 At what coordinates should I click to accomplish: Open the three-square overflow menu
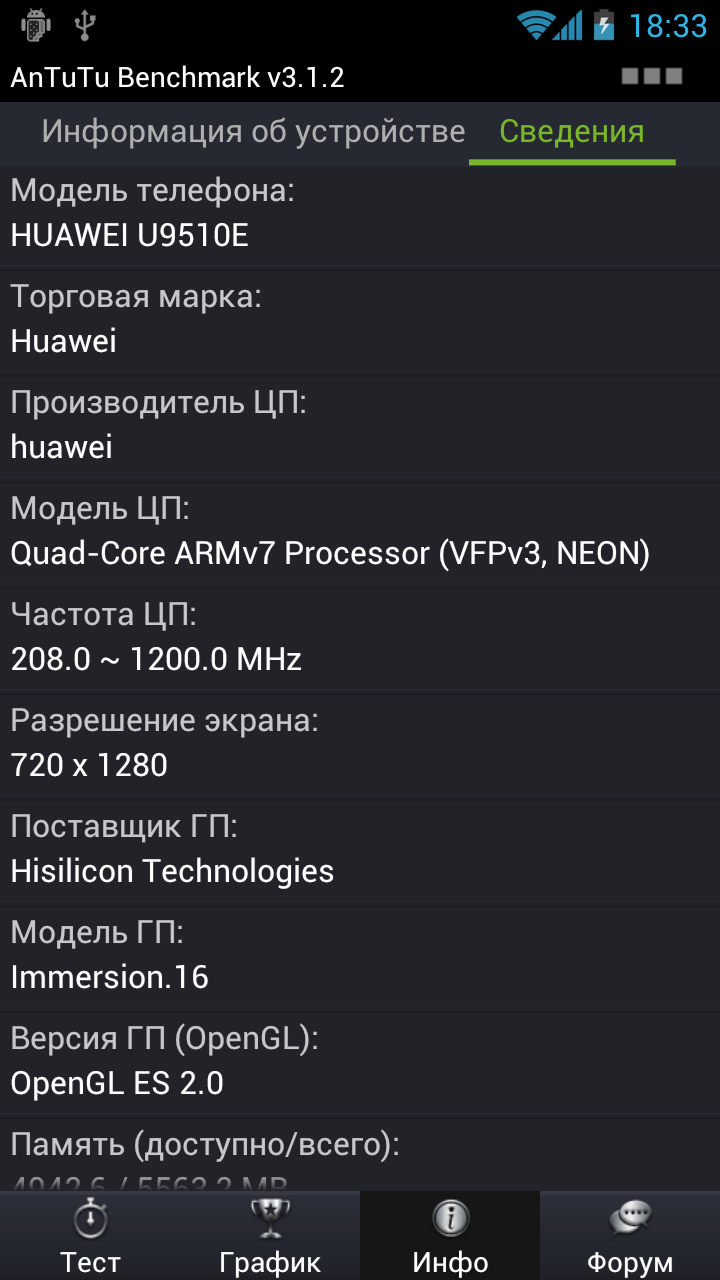point(652,76)
